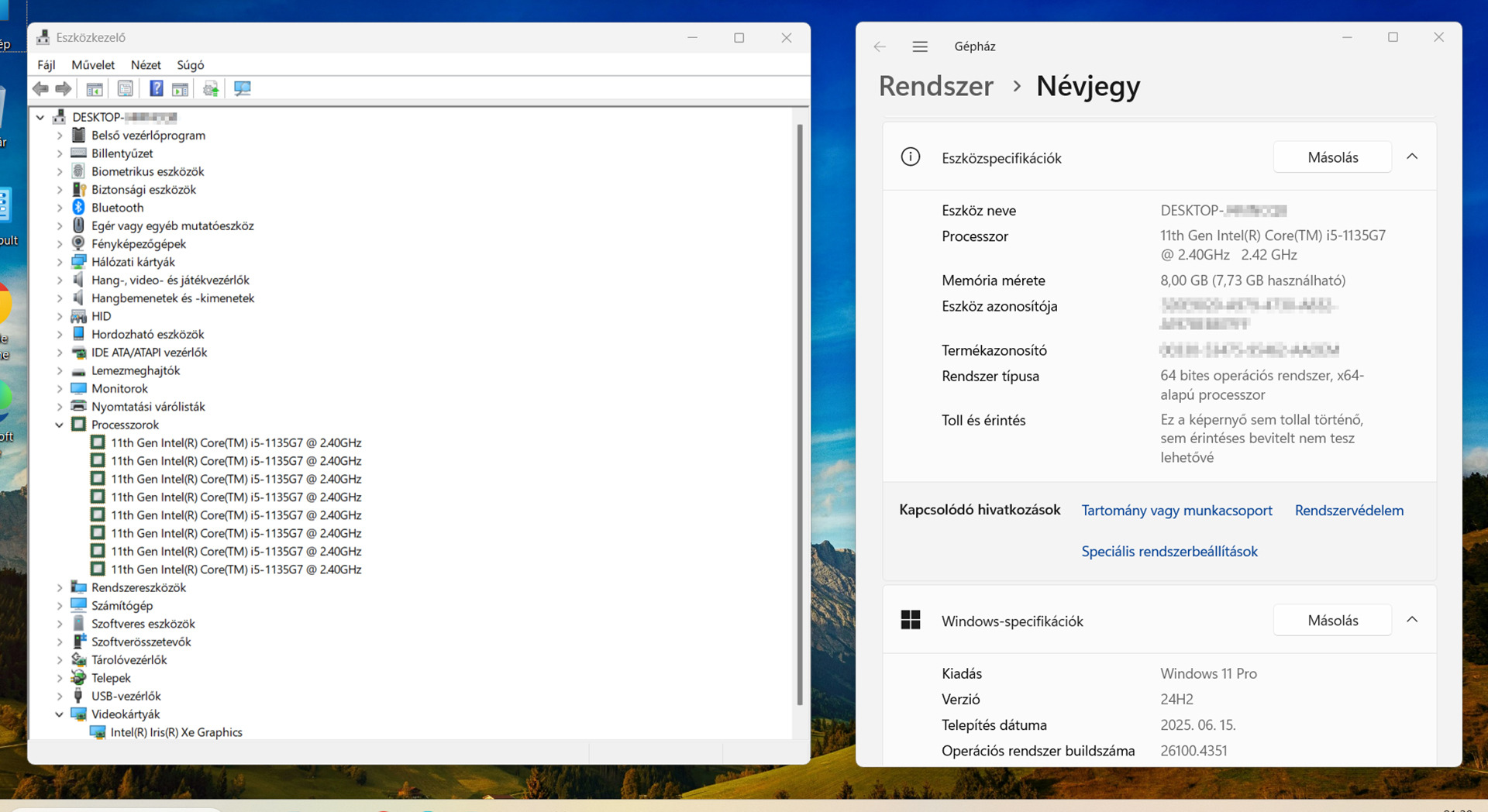Viewport: 1488px width, 812px height.
Task: Expand the Hordozható eszközök tree node
Action: click(x=59, y=334)
